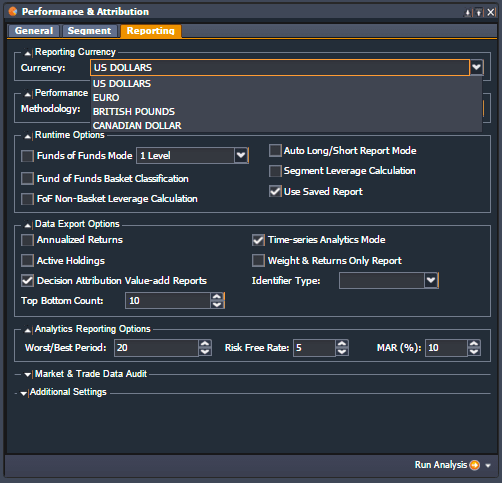The width and height of the screenshot is (502, 483).
Task: Toggle Time-series Analytics Mode checkbox
Action: point(258,240)
